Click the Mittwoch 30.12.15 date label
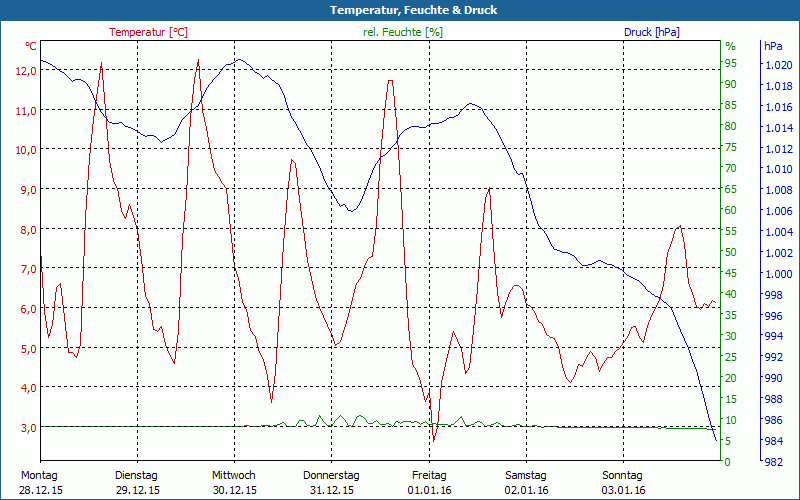The width and height of the screenshot is (800, 500). point(234,483)
